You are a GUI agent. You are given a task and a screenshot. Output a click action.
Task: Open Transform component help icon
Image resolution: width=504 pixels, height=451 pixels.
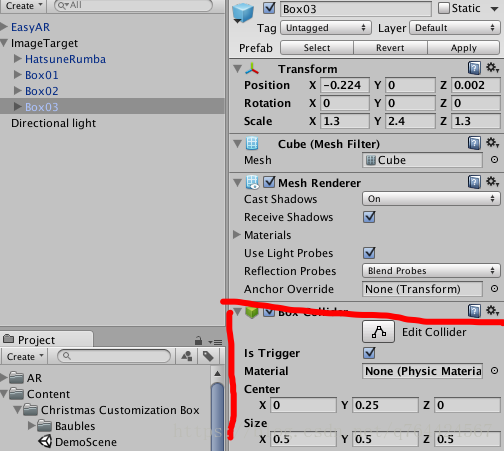(474, 68)
